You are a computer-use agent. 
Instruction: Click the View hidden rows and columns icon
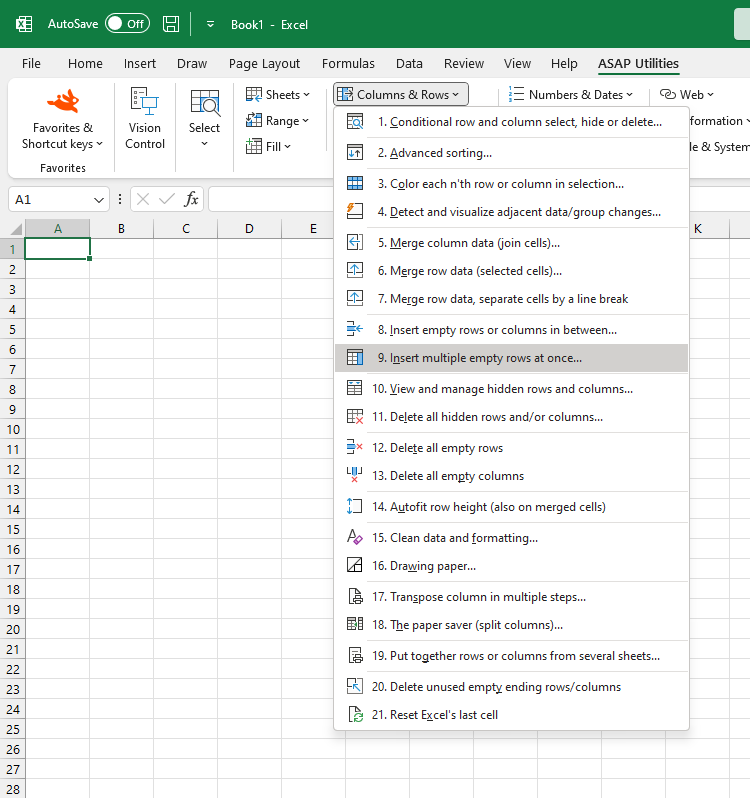355,388
